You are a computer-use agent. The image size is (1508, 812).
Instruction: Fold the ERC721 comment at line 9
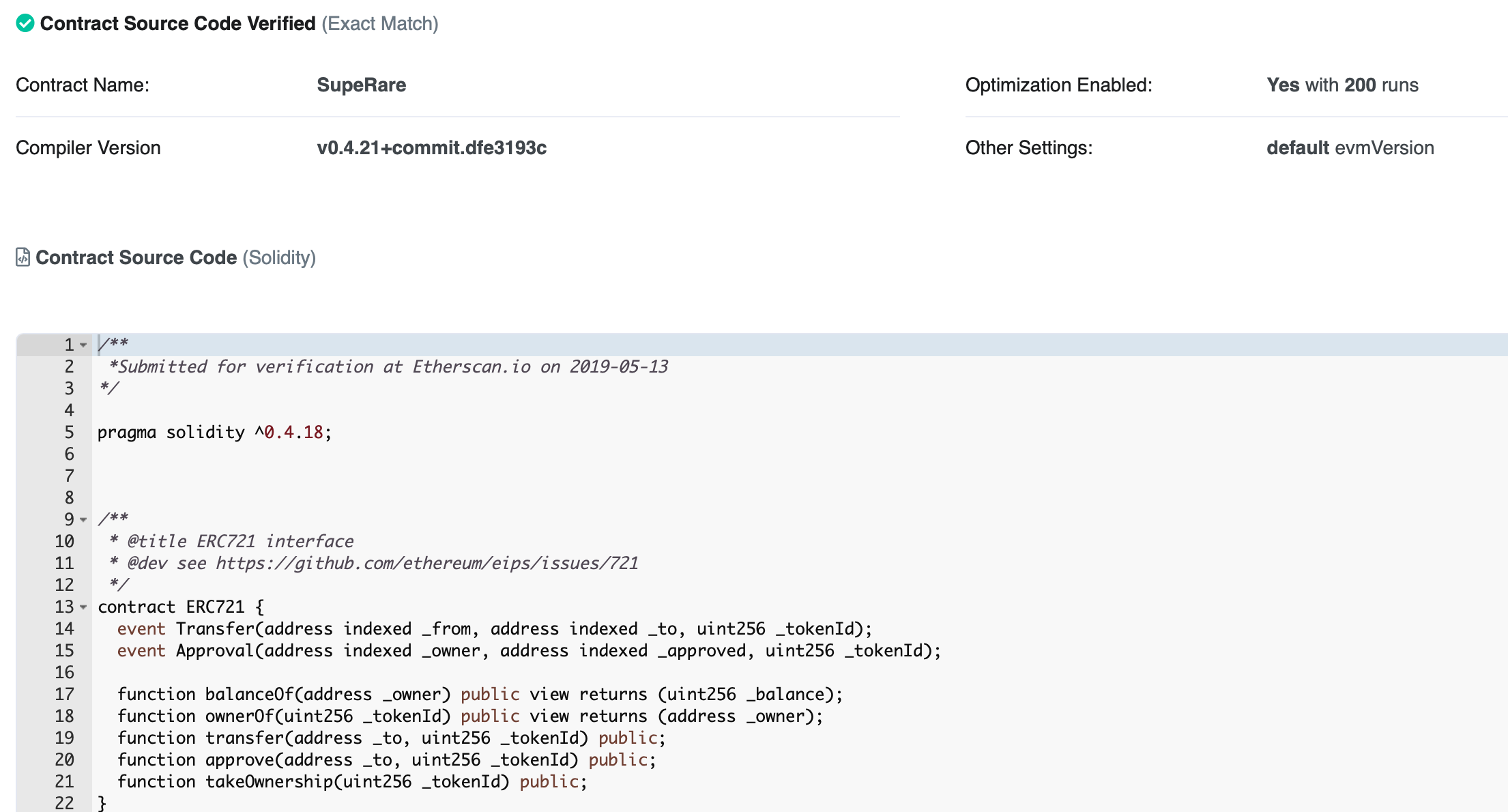coord(83,520)
